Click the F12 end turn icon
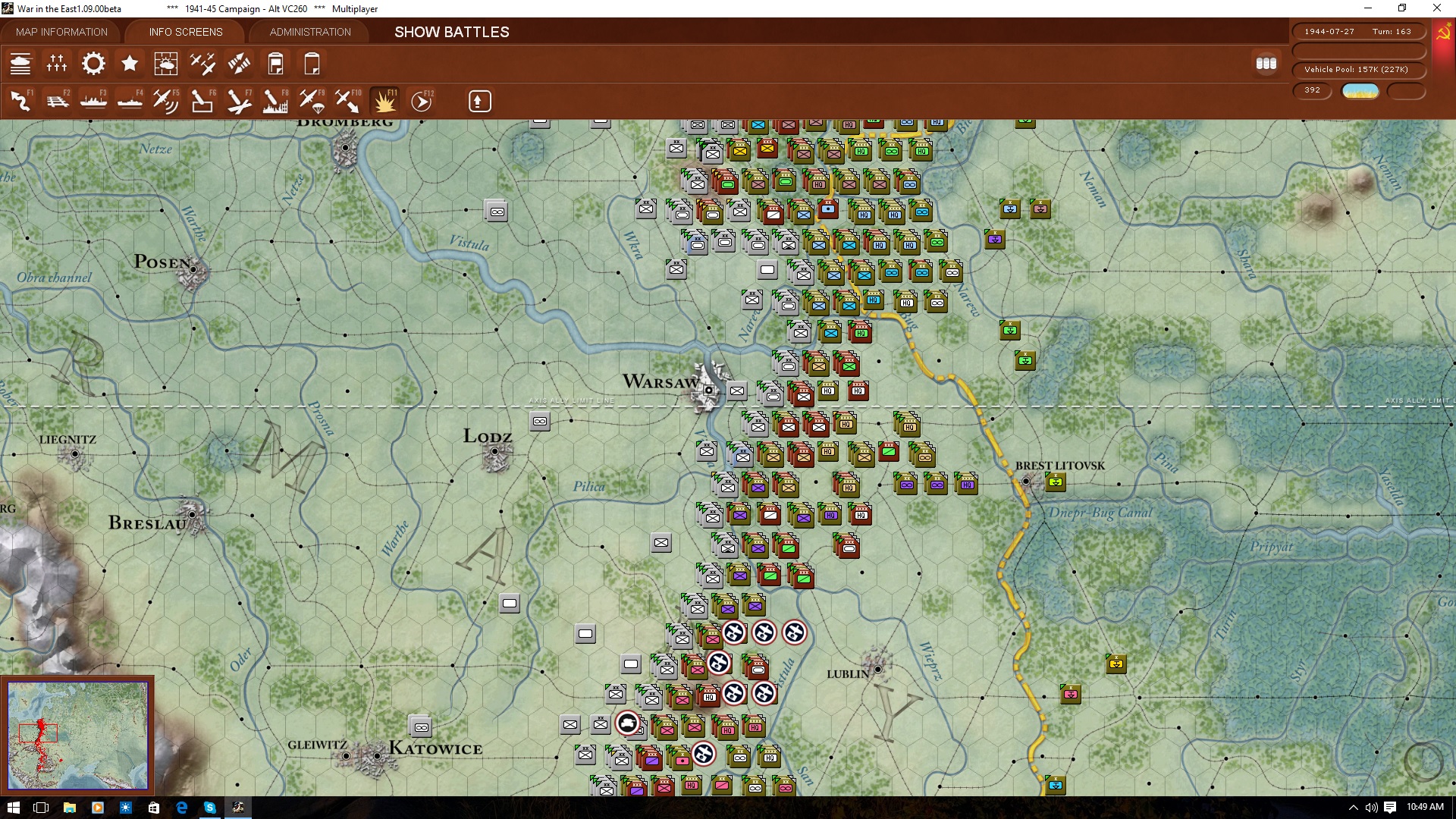This screenshot has width=1456, height=819. 422,101
